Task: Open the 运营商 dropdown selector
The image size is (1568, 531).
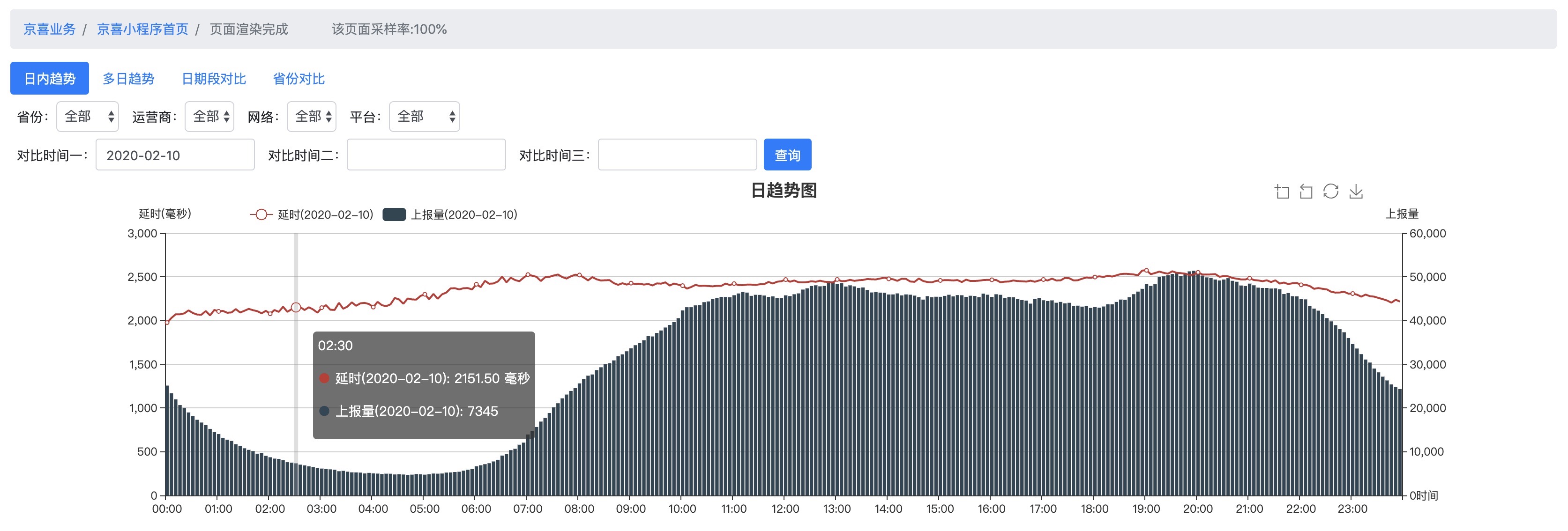Action: pyautogui.click(x=209, y=116)
